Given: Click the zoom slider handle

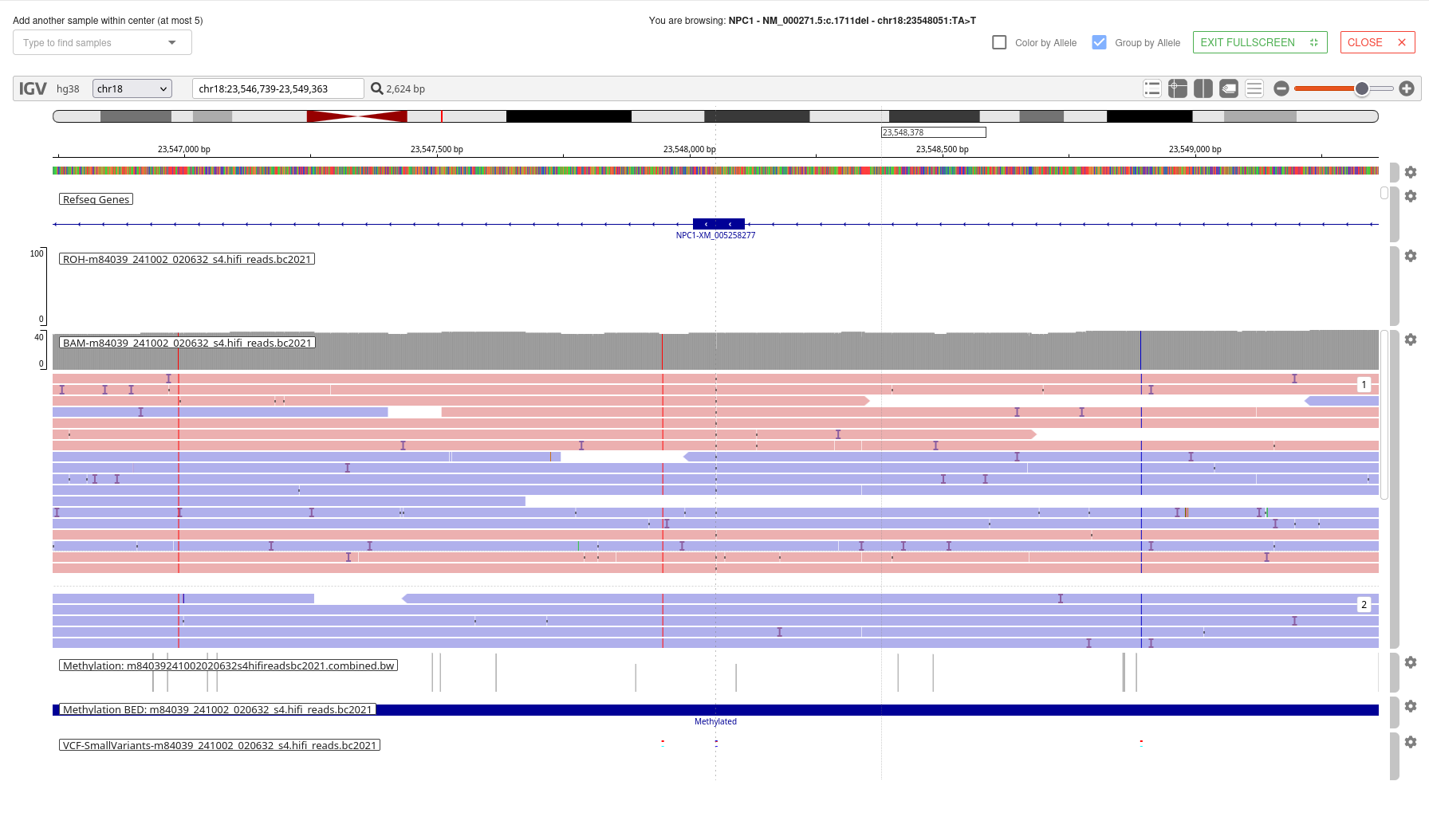Looking at the screenshot, I should (1362, 88).
